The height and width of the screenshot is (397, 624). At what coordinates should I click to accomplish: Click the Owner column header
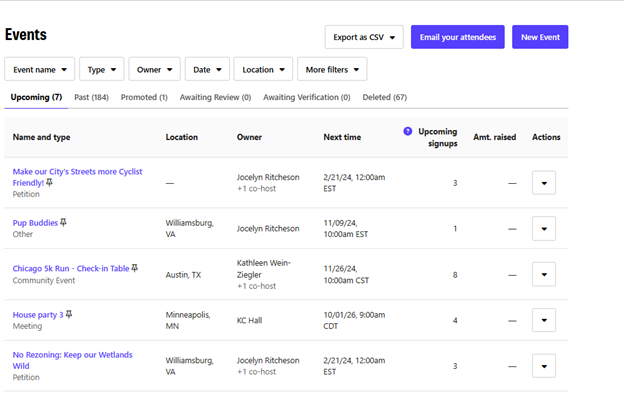(x=249, y=137)
